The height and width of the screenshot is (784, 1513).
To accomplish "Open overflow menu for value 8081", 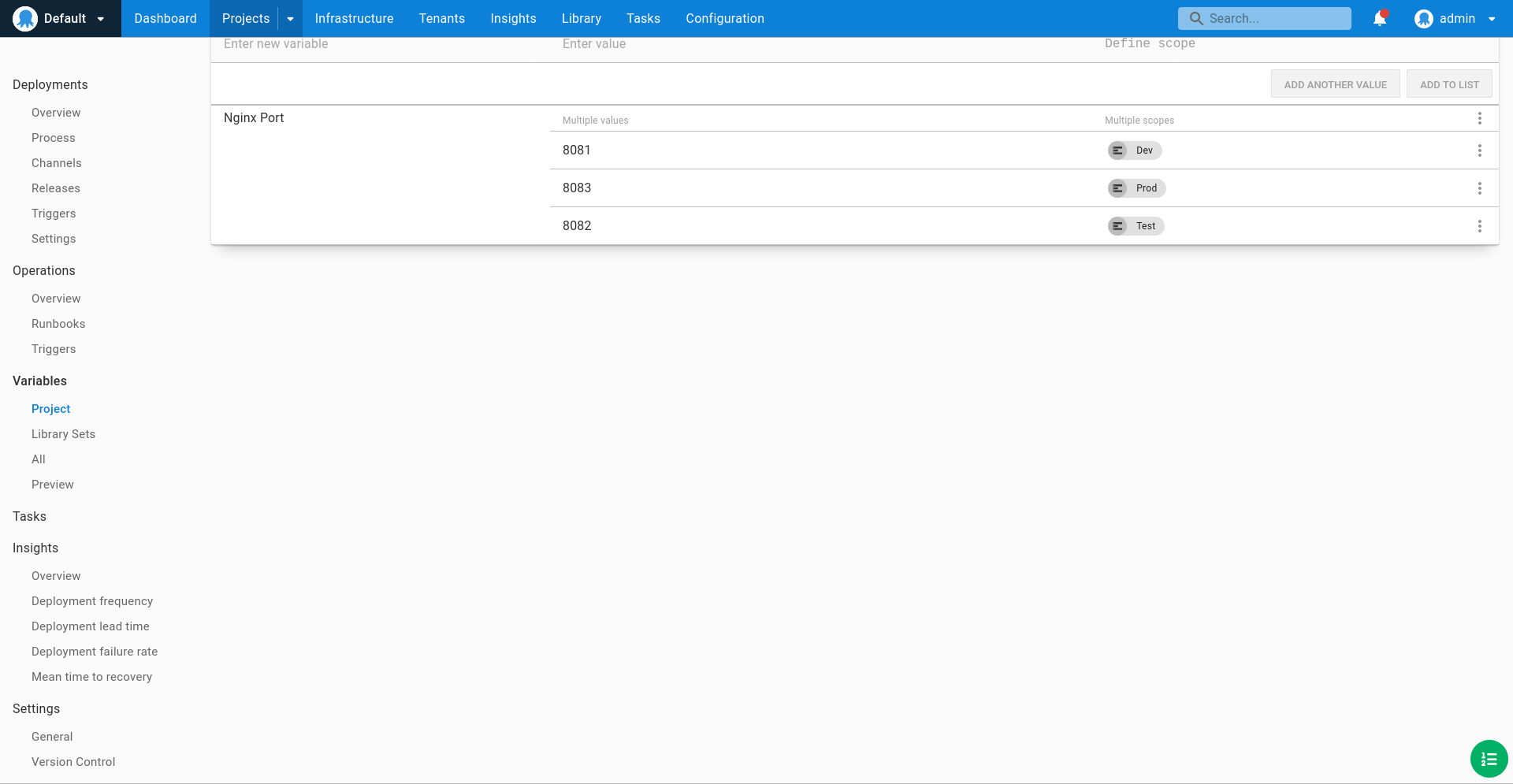I will (1480, 150).
